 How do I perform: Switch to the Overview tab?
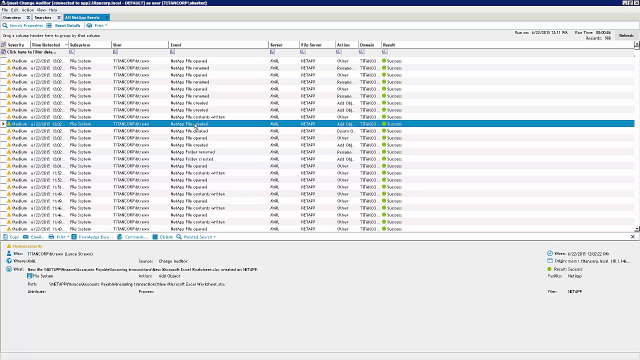12,18
